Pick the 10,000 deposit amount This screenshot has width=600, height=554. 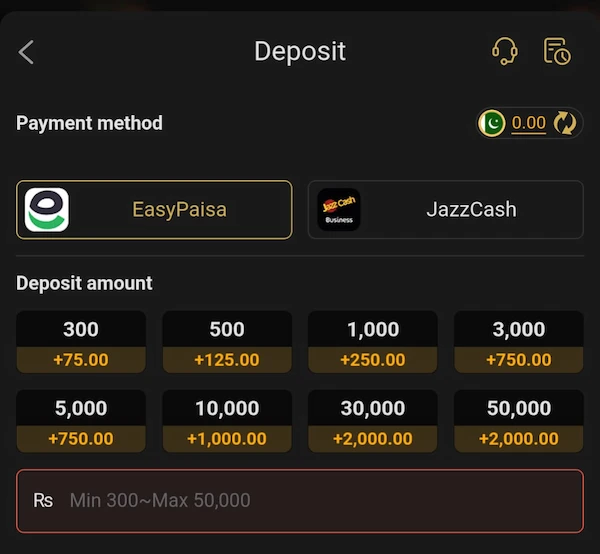tap(227, 421)
